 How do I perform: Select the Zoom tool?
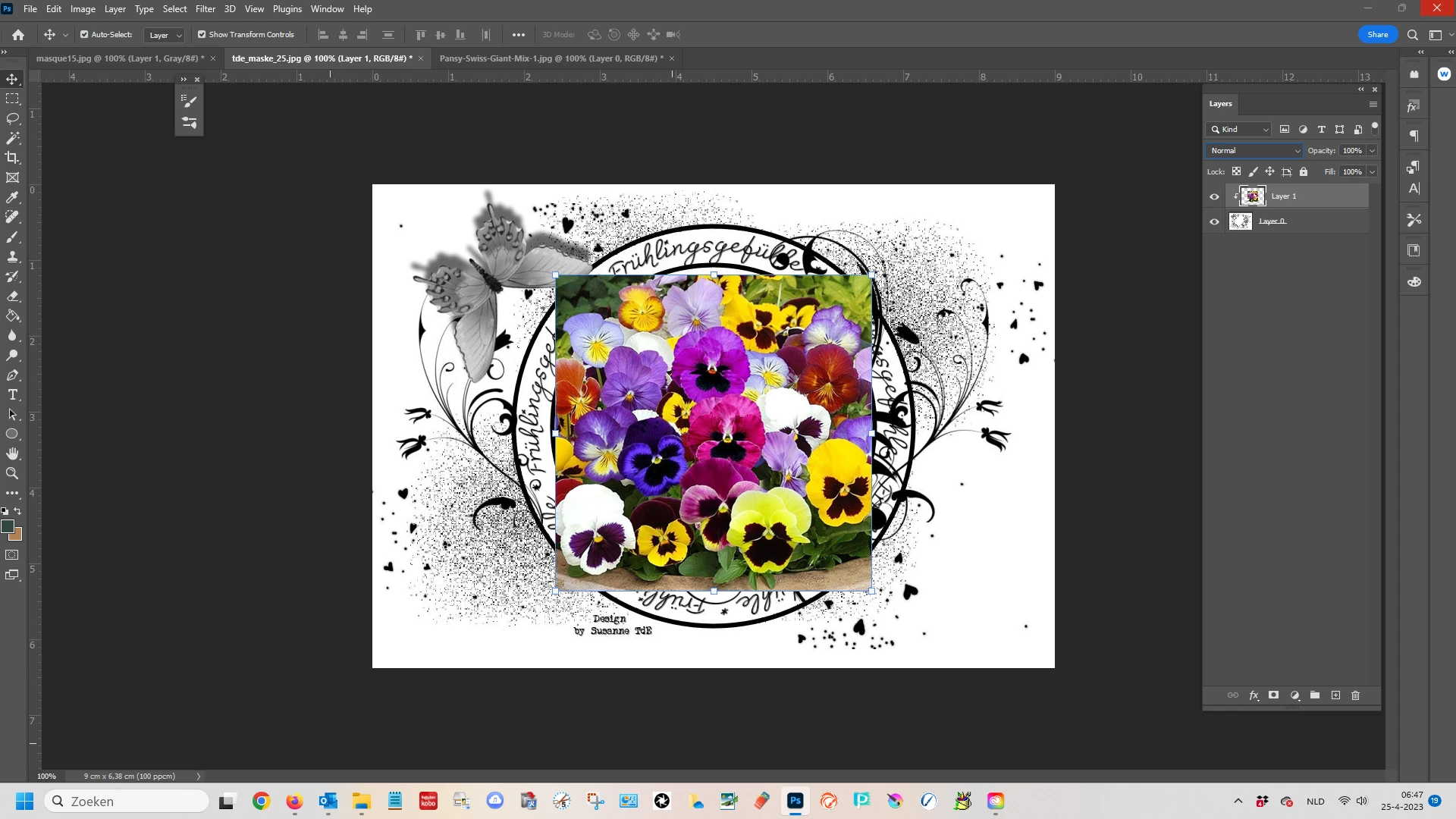click(x=12, y=473)
